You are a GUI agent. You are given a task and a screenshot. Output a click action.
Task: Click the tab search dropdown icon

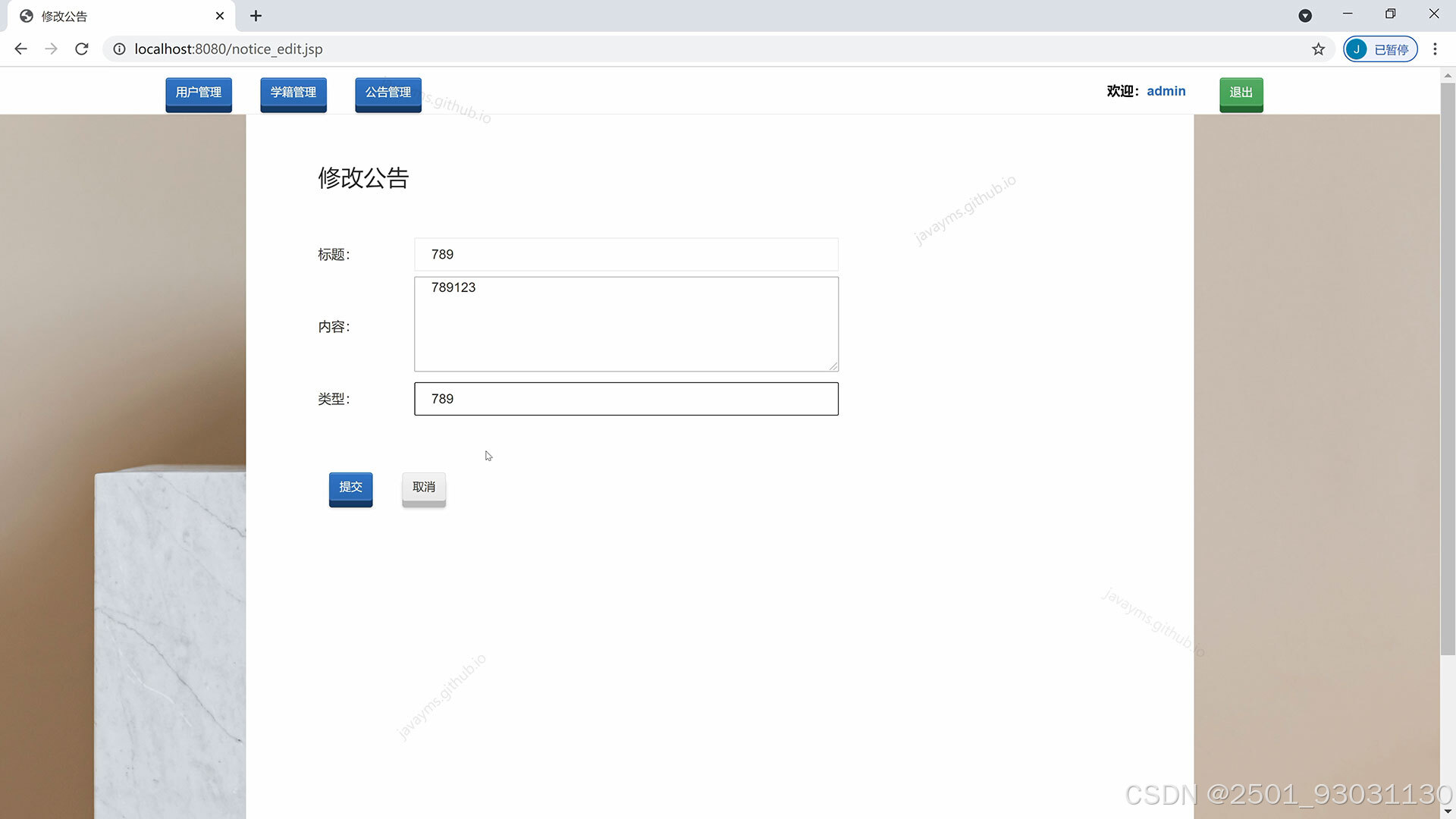click(x=1305, y=16)
